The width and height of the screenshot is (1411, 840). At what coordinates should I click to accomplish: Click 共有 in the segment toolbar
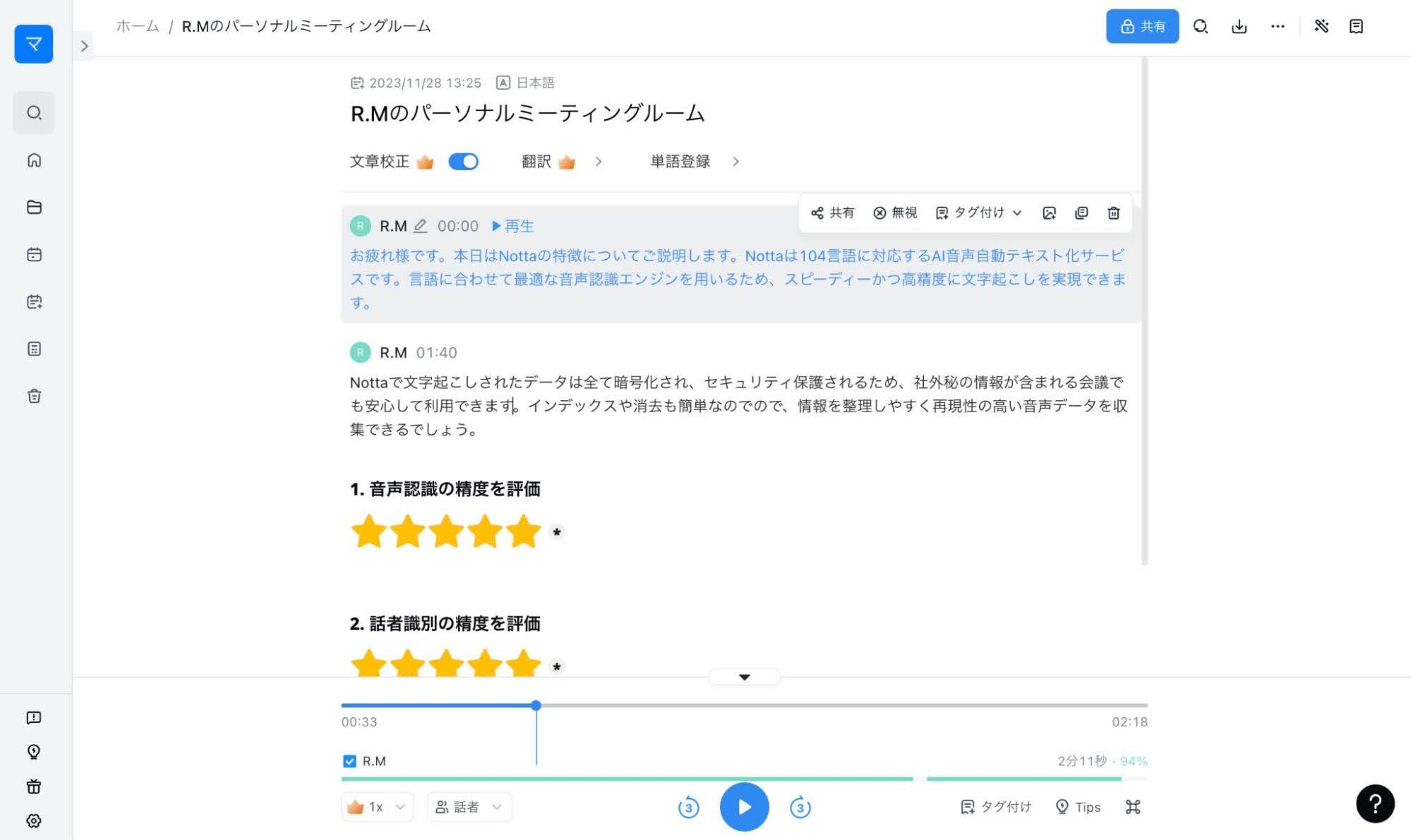pos(832,213)
